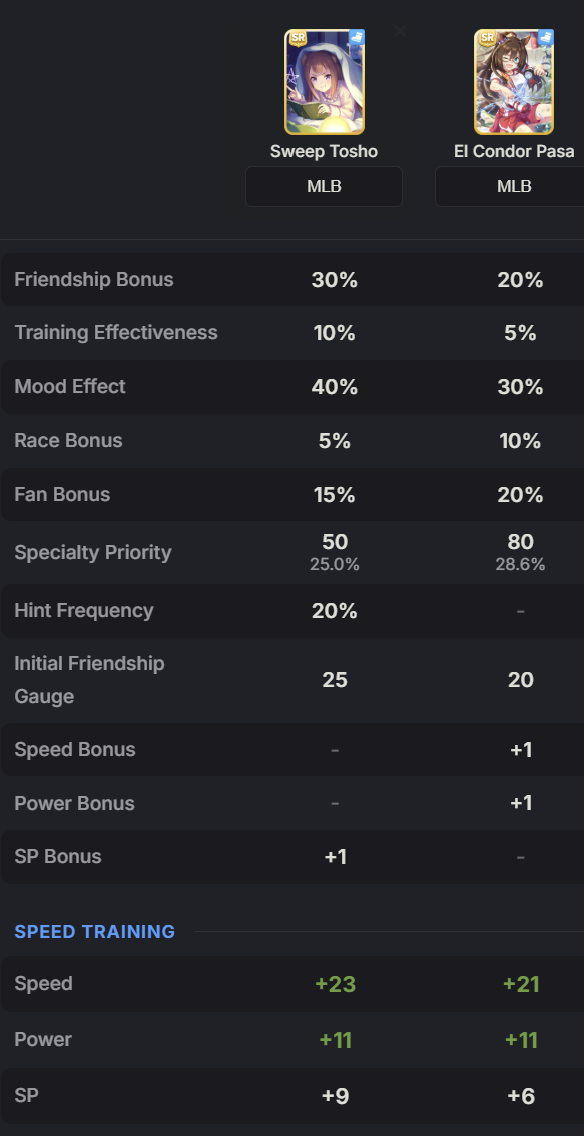Click the El Condor Pasa name label
584x1136 pixels.
tap(514, 151)
